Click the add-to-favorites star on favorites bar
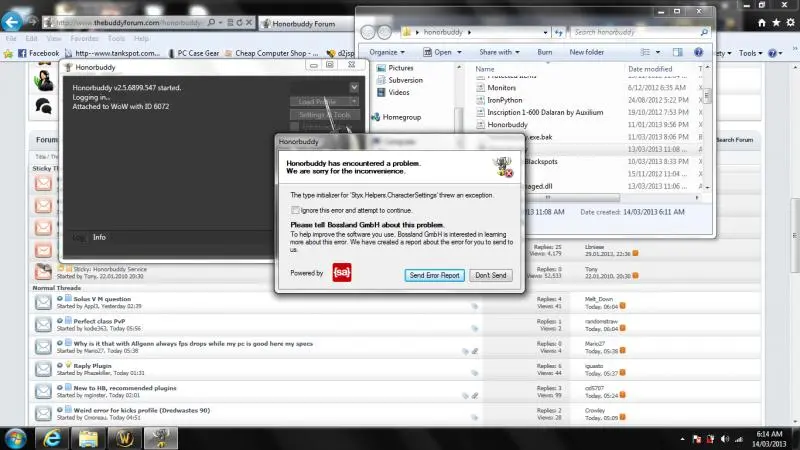The width and height of the screenshot is (800, 450). tap(8, 53)
